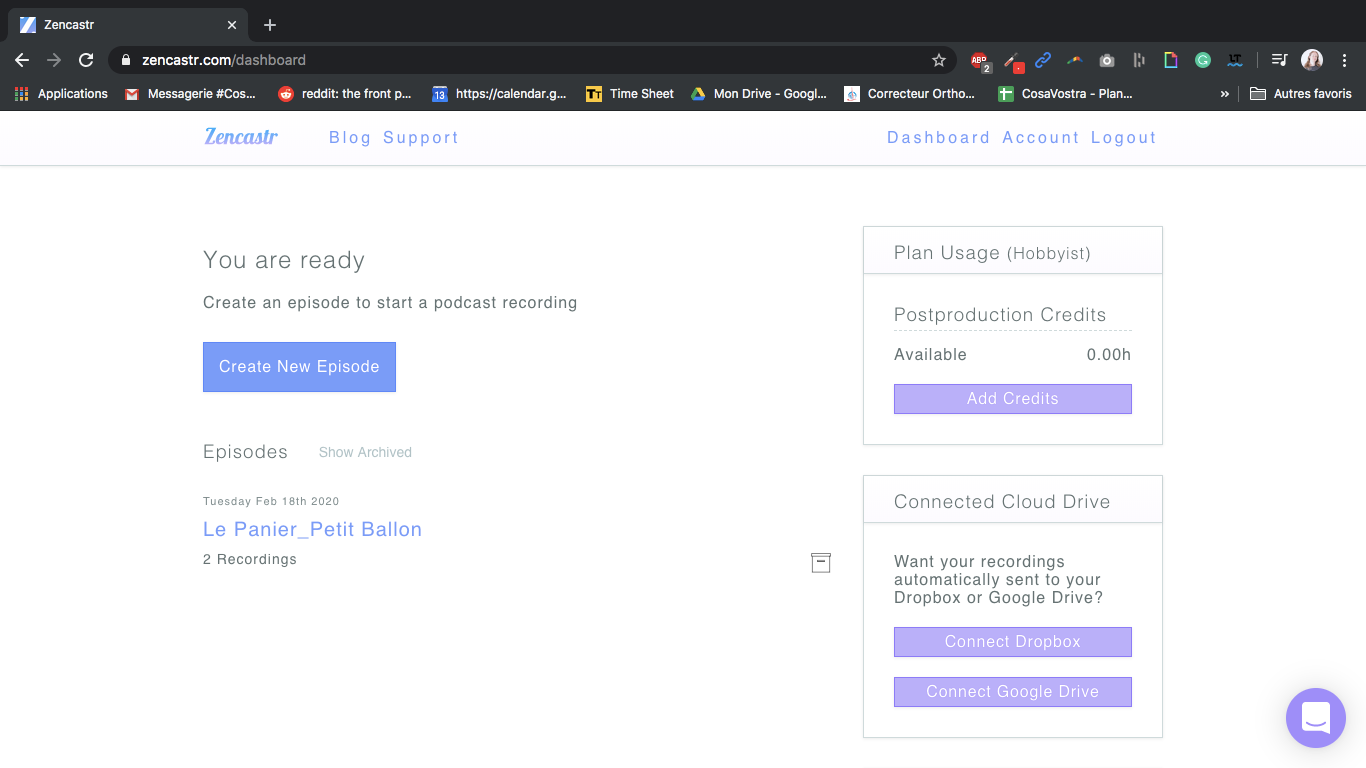Click Connect Google Drive
This screenshot has height=768, width=1366.
point(1013,692)
